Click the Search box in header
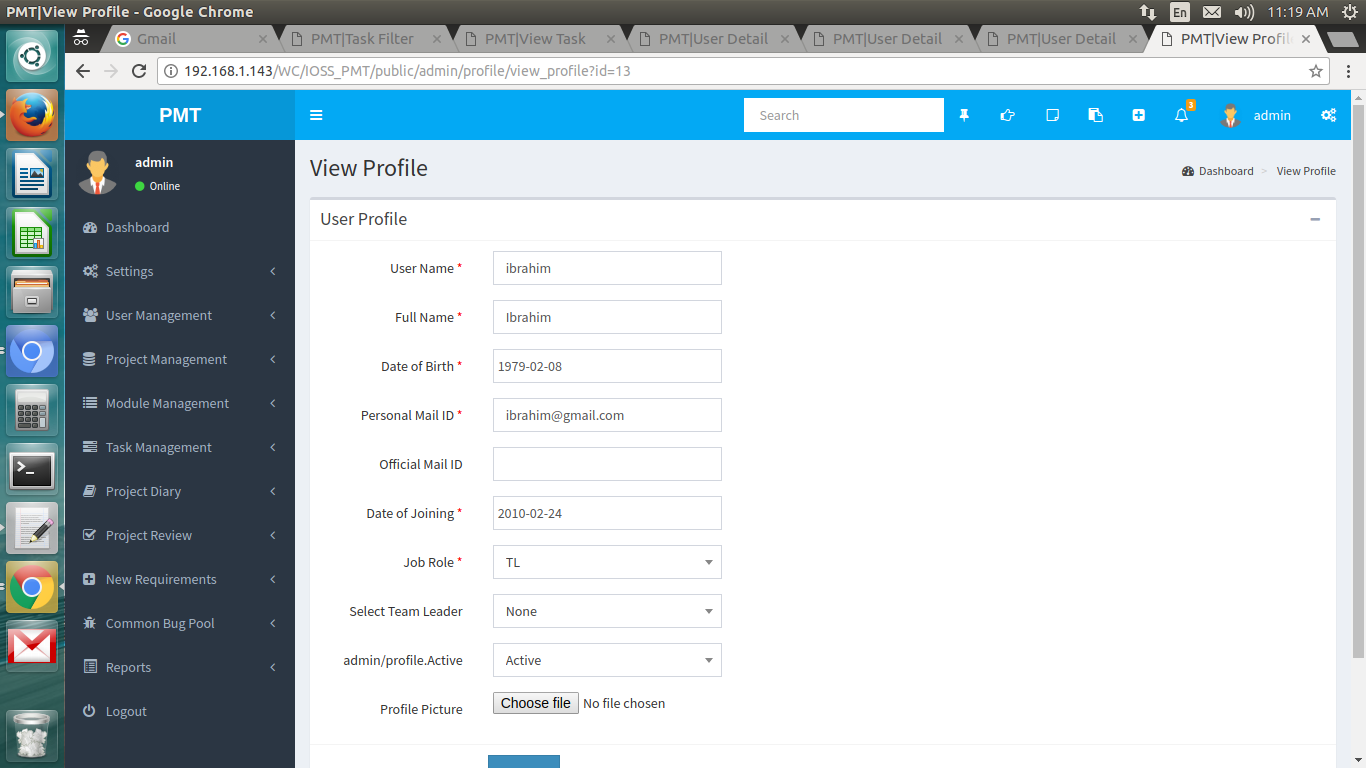 (x=844, y=115)
